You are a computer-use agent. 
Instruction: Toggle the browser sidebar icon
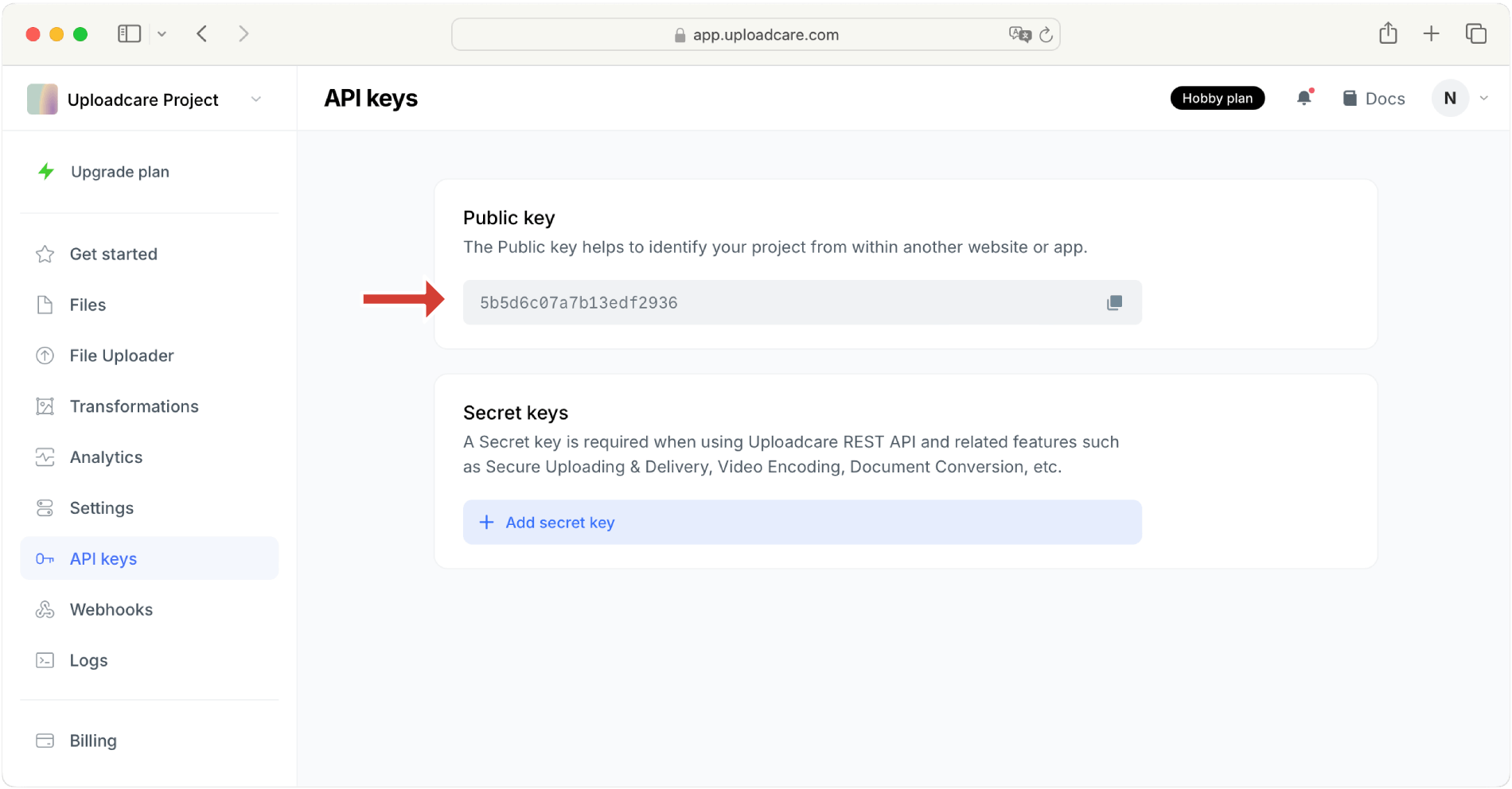[128, 33]
